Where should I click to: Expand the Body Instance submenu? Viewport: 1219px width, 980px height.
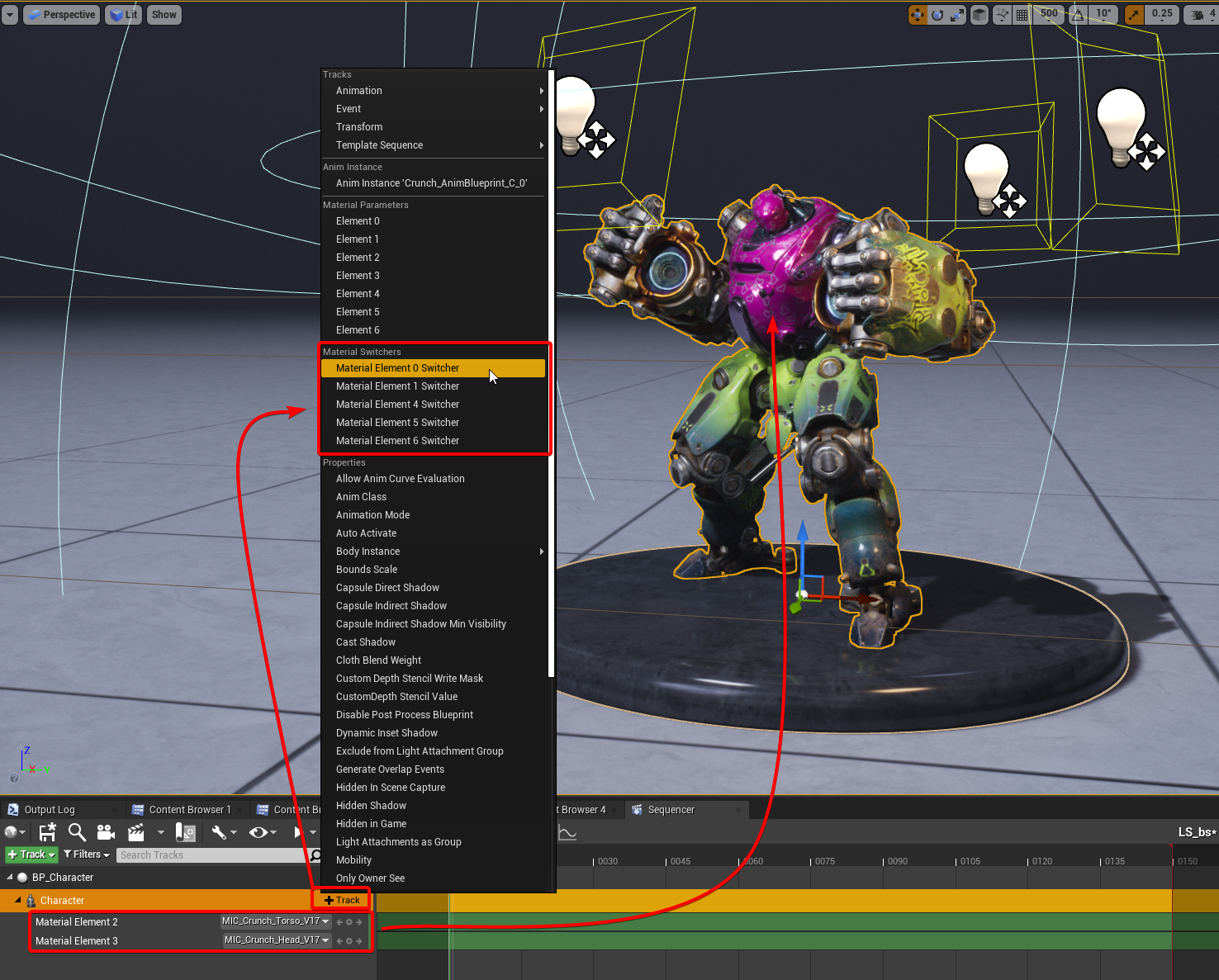(434, 552)
